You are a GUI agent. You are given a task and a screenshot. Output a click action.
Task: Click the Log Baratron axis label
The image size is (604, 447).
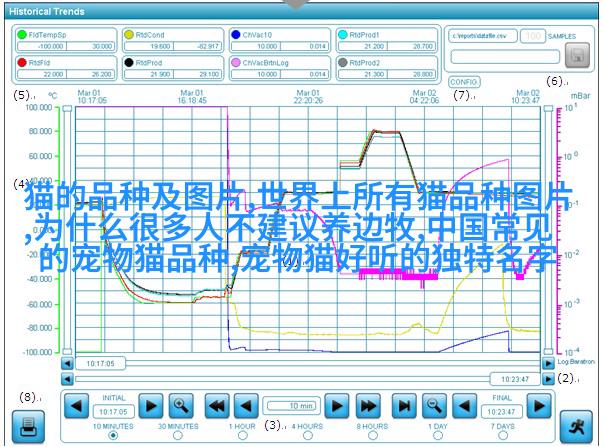[576, 361]
